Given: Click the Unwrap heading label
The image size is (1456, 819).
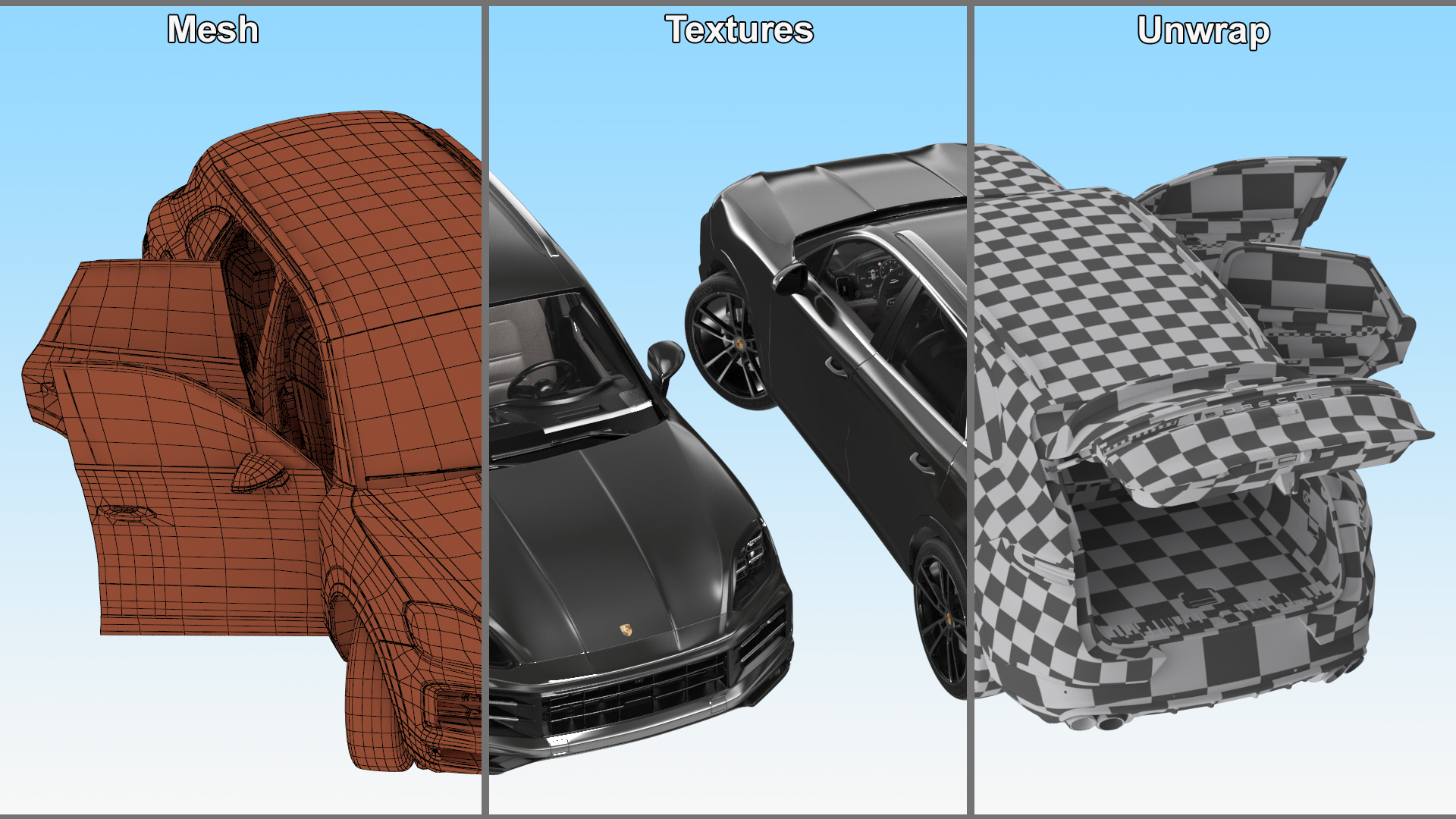Looking at the screenshot, I should pyautogui.click(x=1203, y=31).
